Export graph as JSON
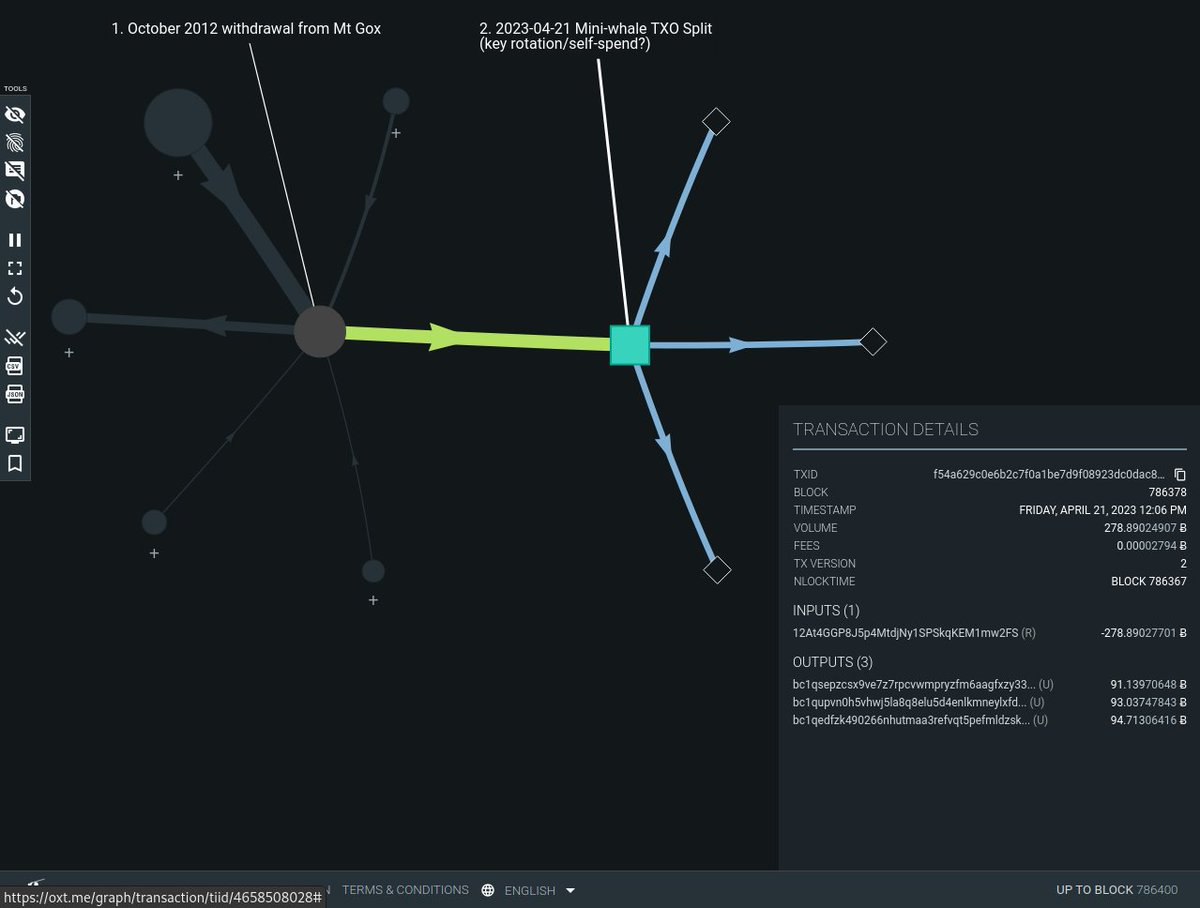The width and height of the screenshot is (1200, 908). pyautogui.click(x=15, y=394)
